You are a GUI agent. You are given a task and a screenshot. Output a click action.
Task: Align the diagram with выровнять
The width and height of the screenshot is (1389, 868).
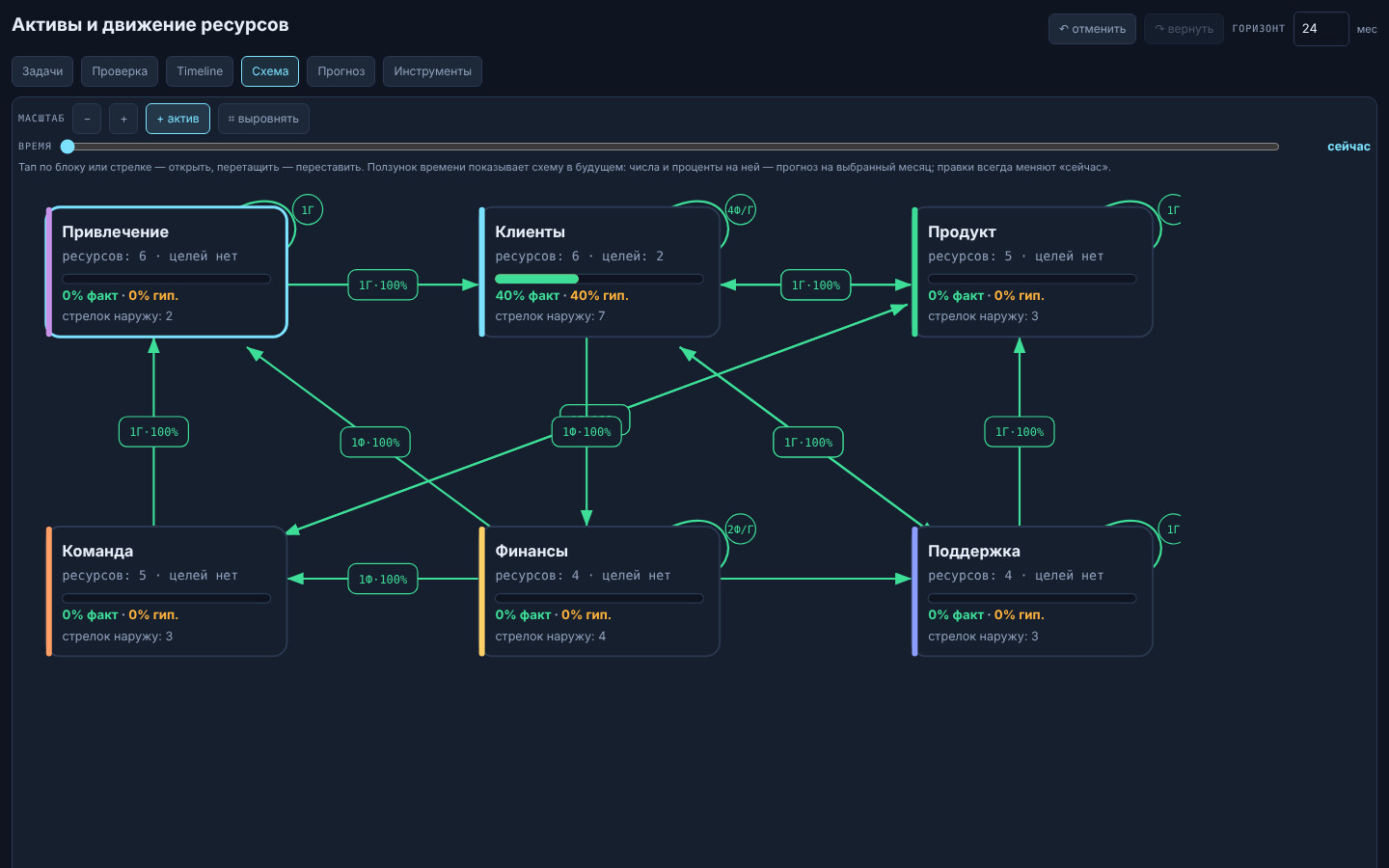tap(263, 119)
